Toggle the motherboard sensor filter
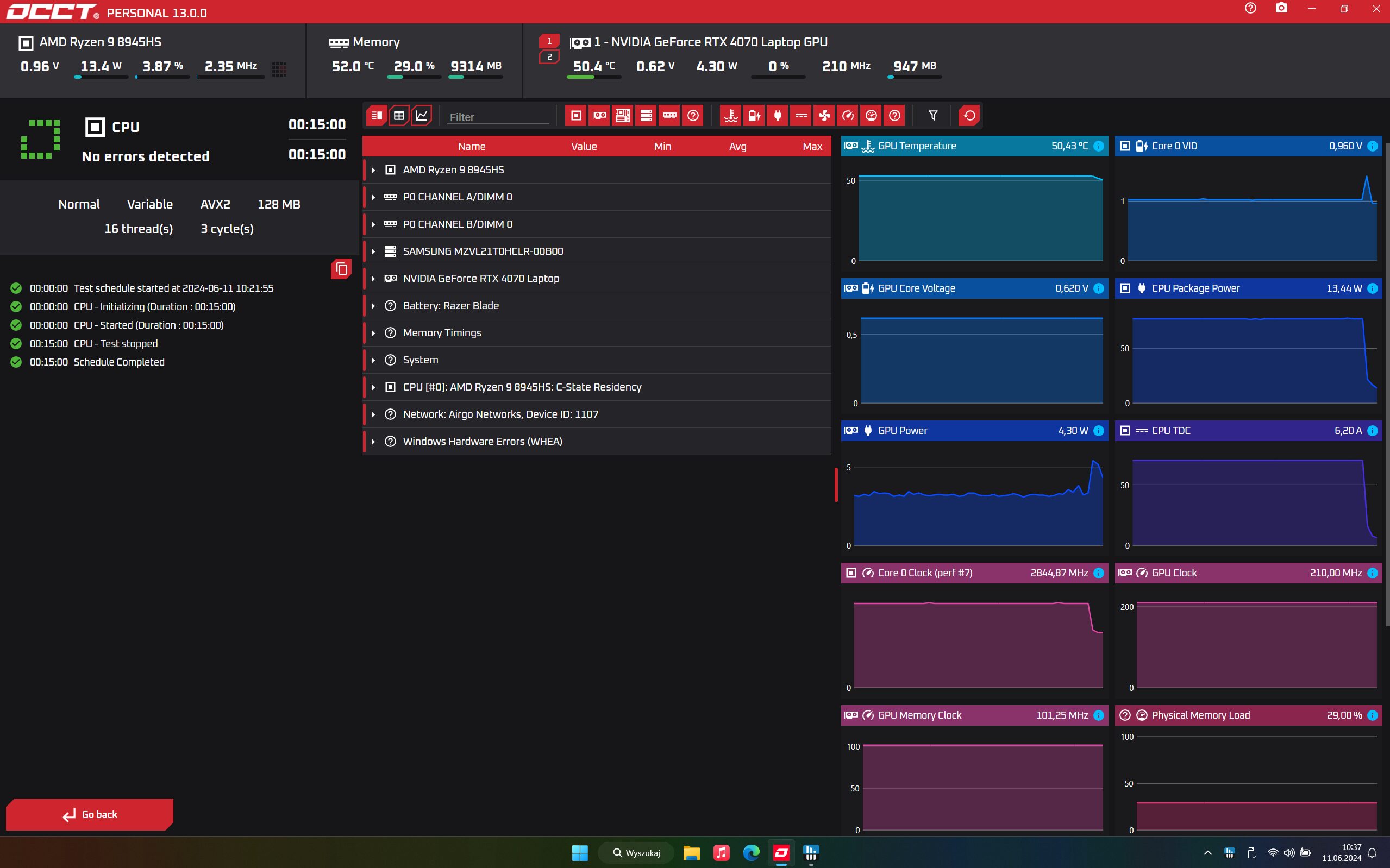The height and width of the screenshot is (868, 1390). coord(622,115)
